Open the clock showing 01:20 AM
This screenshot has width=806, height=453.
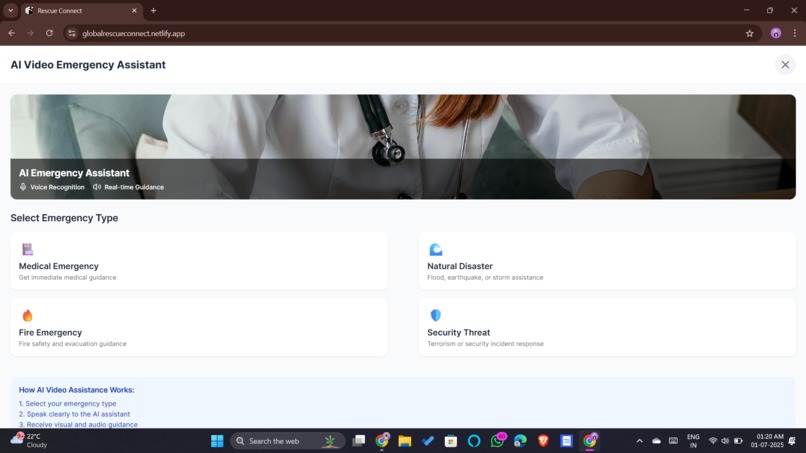(x=767, y=441)
